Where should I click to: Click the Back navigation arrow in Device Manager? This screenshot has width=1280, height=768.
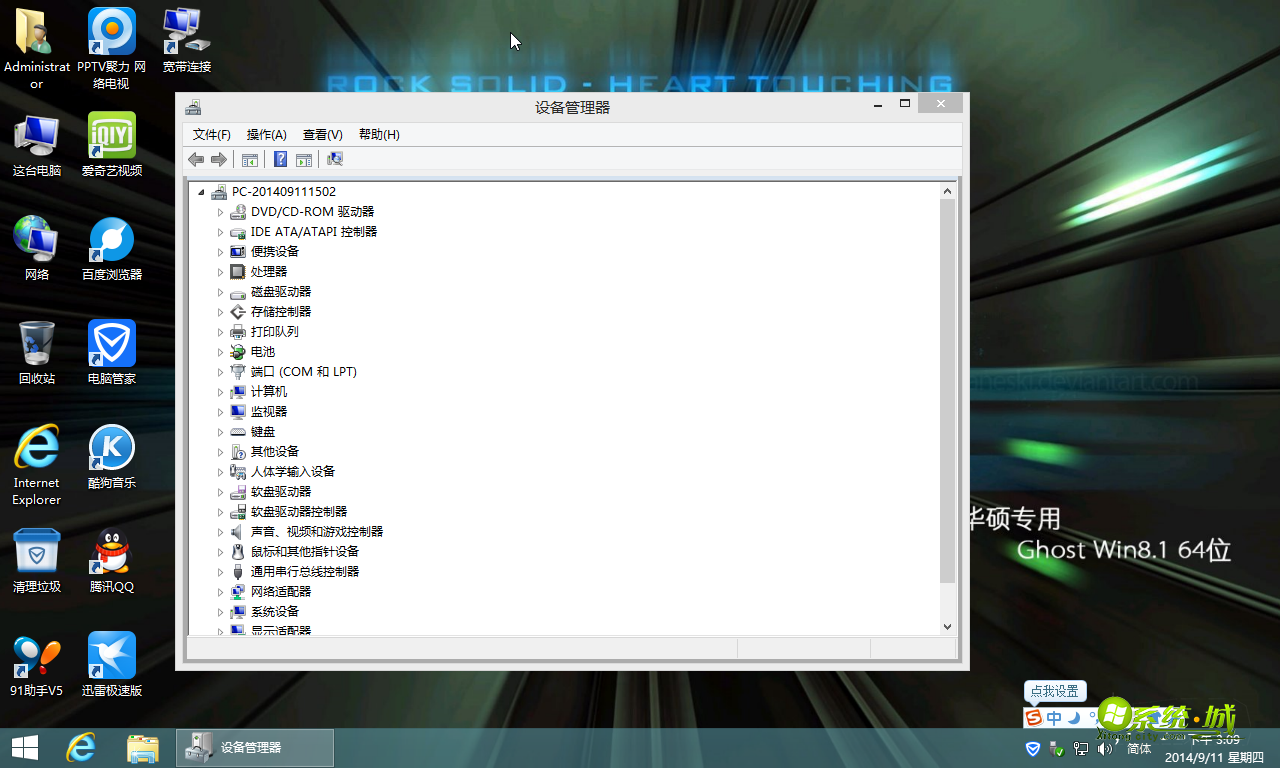196,159
